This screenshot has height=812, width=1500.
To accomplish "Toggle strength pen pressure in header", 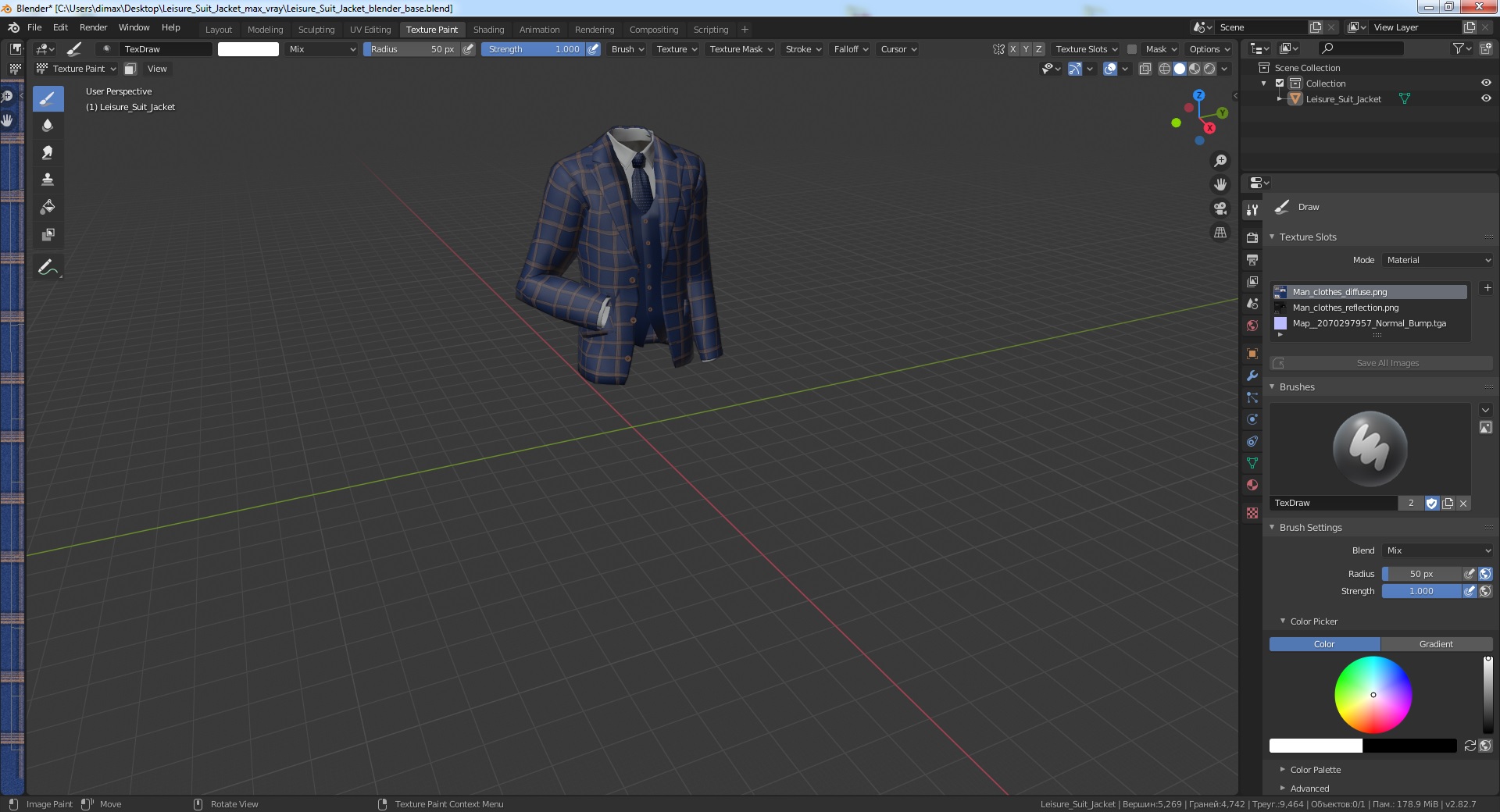I will click(593, 49).
